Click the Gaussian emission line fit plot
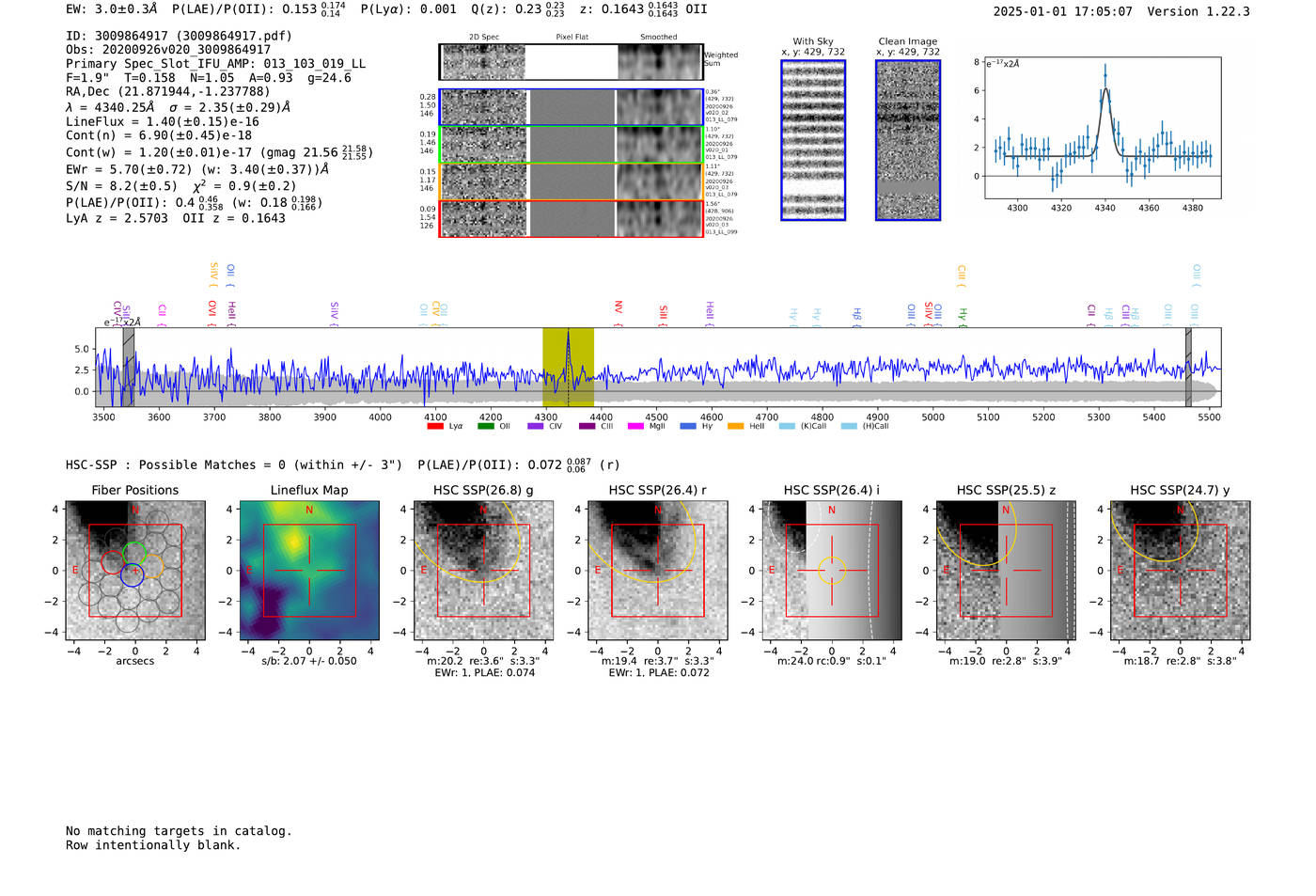 (1103, 128)
